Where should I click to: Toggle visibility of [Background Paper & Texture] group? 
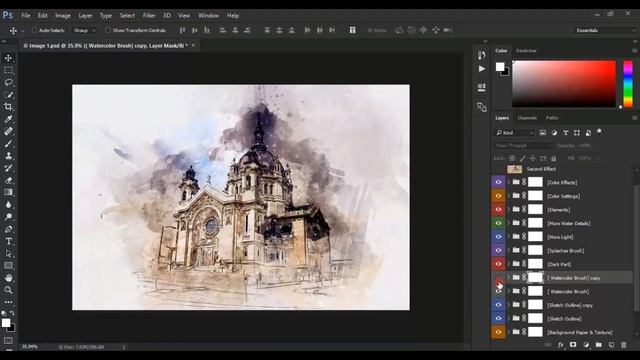(498, 332)
